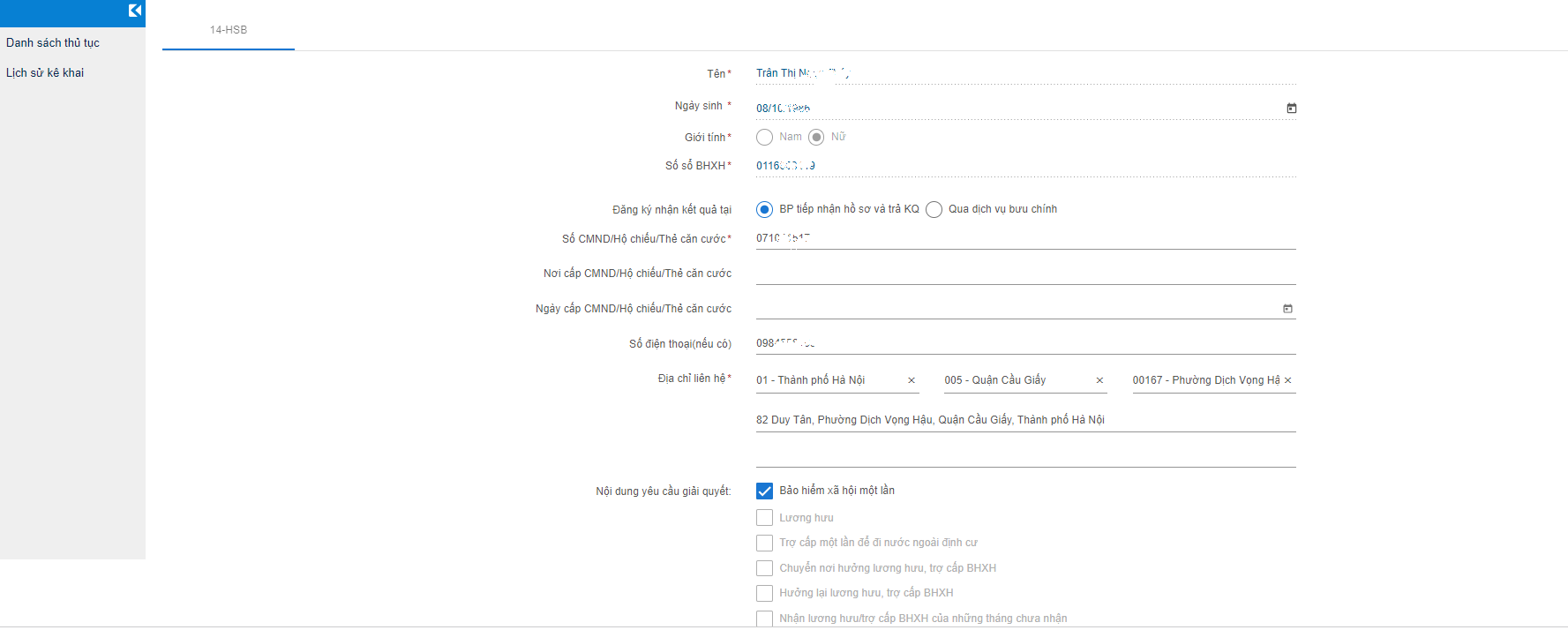Click the Nơi cấp CMND input field
Screen dimensions: 1568x630
(x=1024, y=274)
